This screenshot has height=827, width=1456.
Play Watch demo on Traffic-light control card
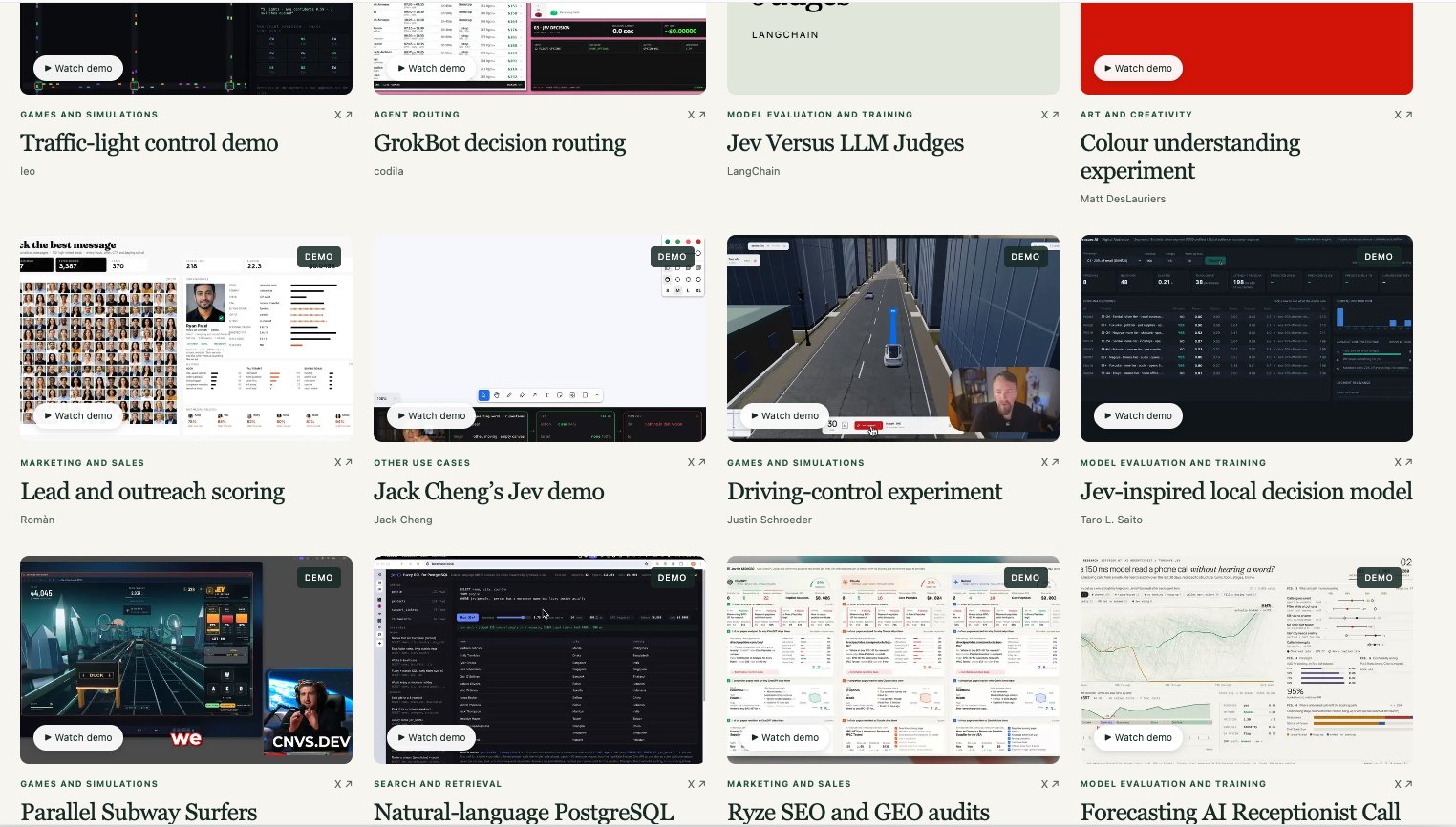pos(78,68)
